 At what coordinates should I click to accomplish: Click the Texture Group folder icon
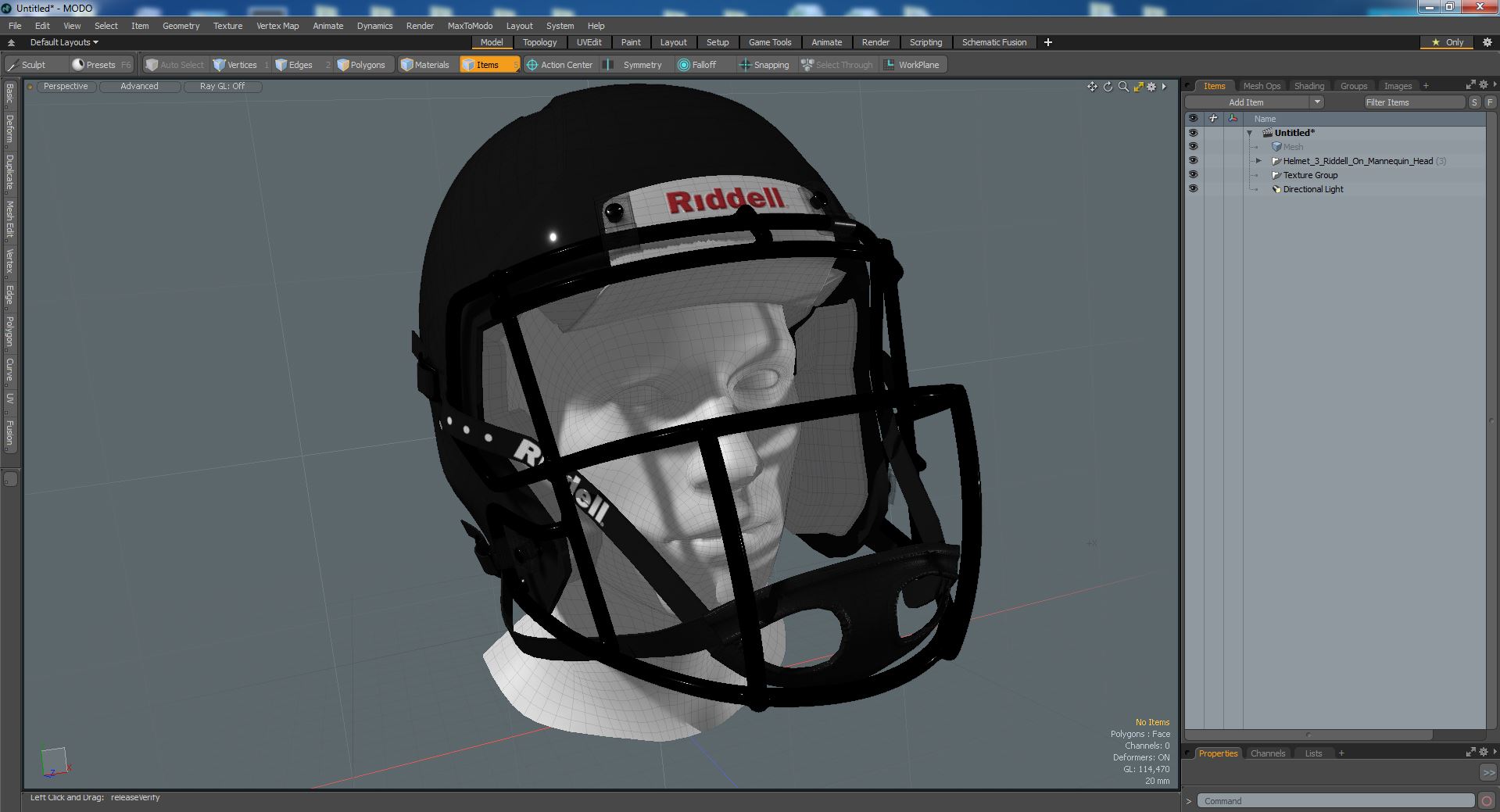(x=1276, y=175)
